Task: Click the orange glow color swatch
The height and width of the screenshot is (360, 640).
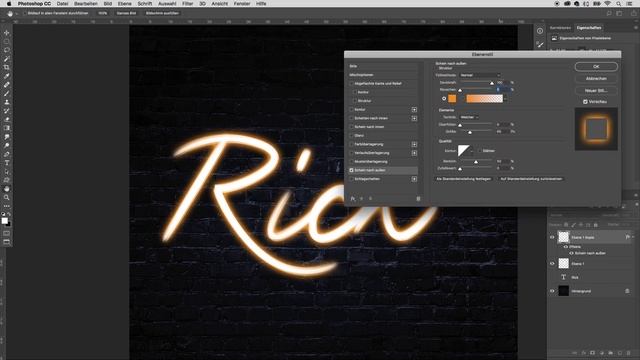Action: [x=452, y=98]
